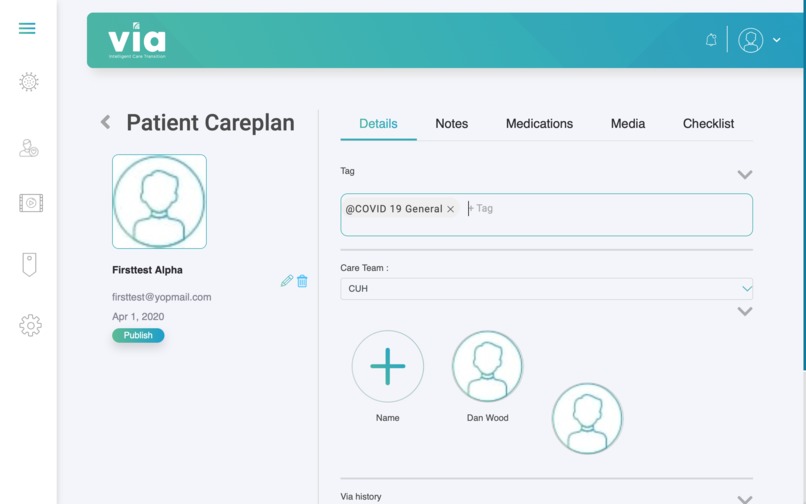Remove the @COVID 19 General tag
This screenshot has width=806, height=504.
pyautogui.click(x=450, y=209)
